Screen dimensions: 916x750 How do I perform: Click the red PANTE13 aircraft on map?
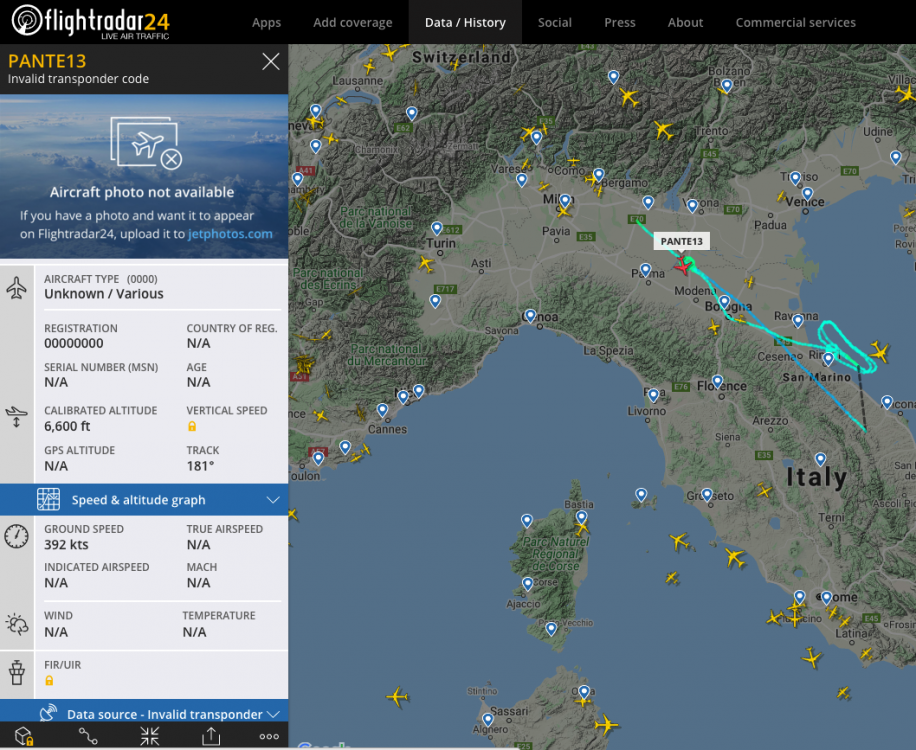(682, 265)
